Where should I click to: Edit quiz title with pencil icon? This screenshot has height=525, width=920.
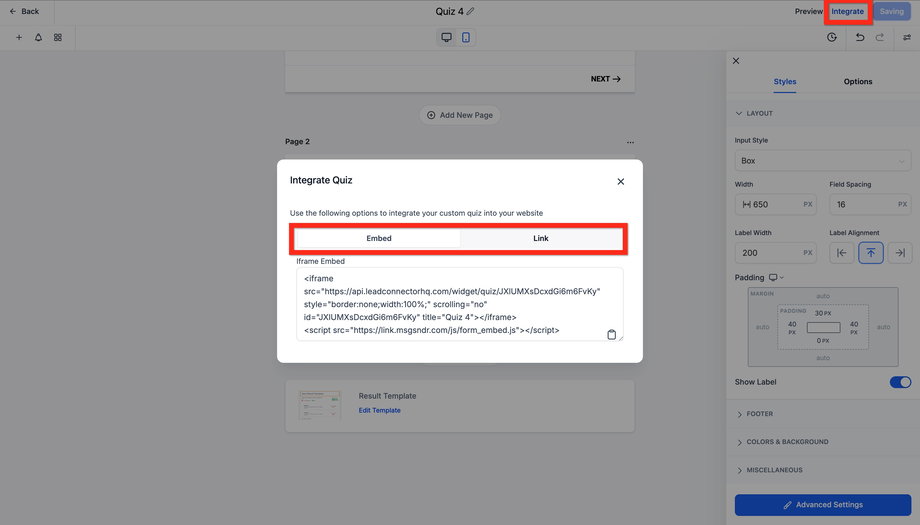tap(471, 11)
